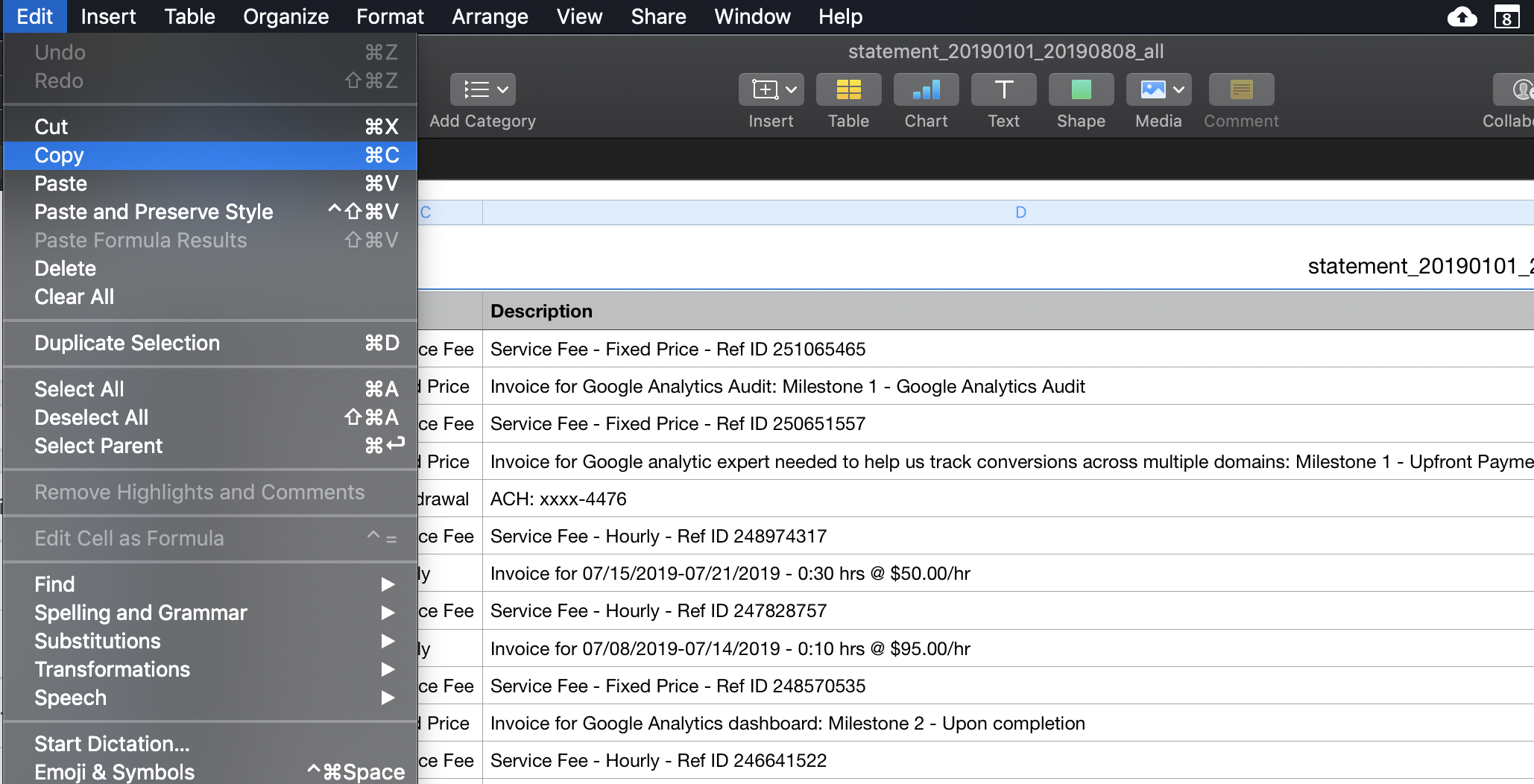Open the Insert toolbar icon
1534x784 pixels.
(x=771, y=90)
